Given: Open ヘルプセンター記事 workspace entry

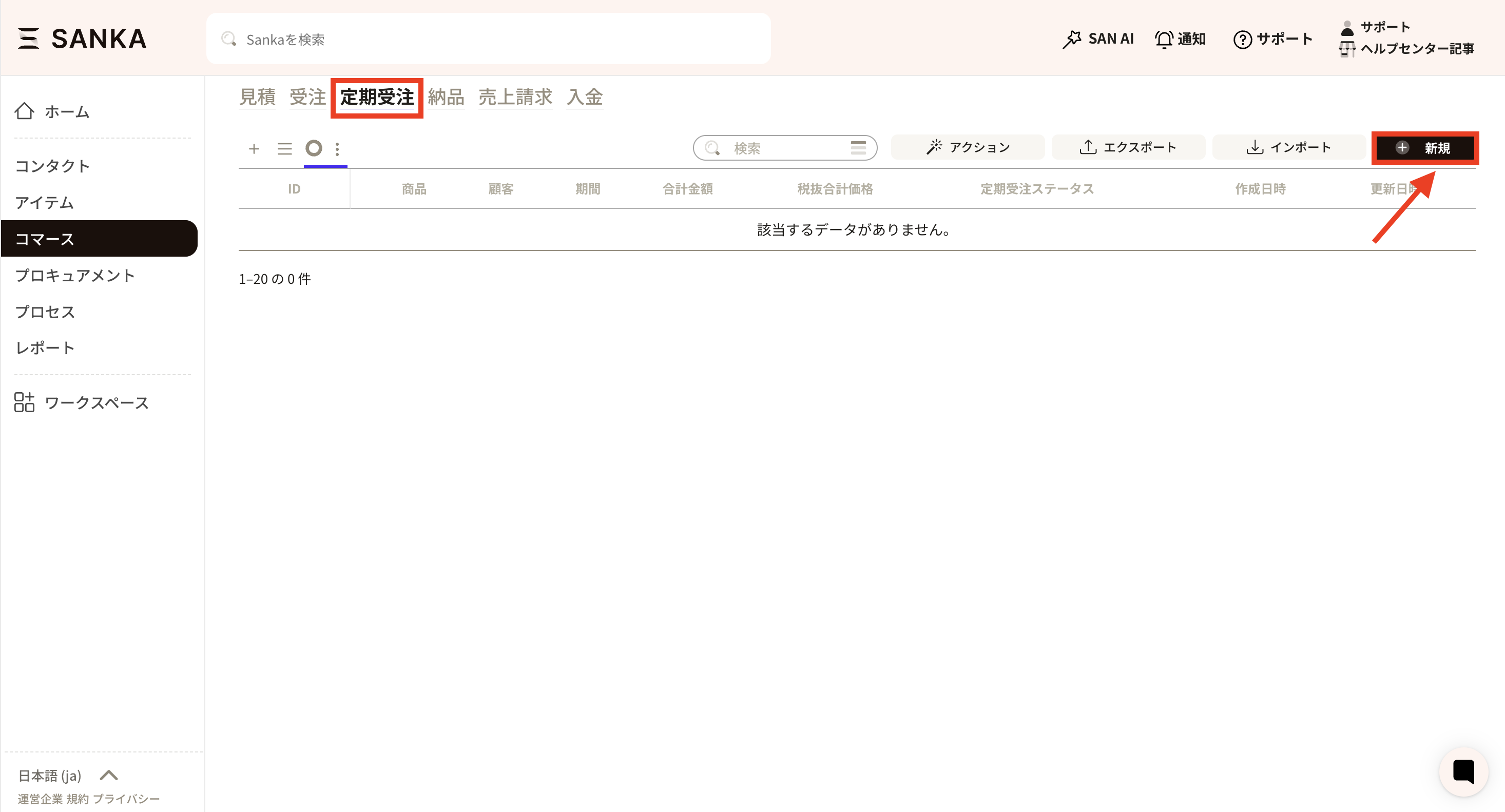Looking at the screenshot, I should pos(1407,48).
